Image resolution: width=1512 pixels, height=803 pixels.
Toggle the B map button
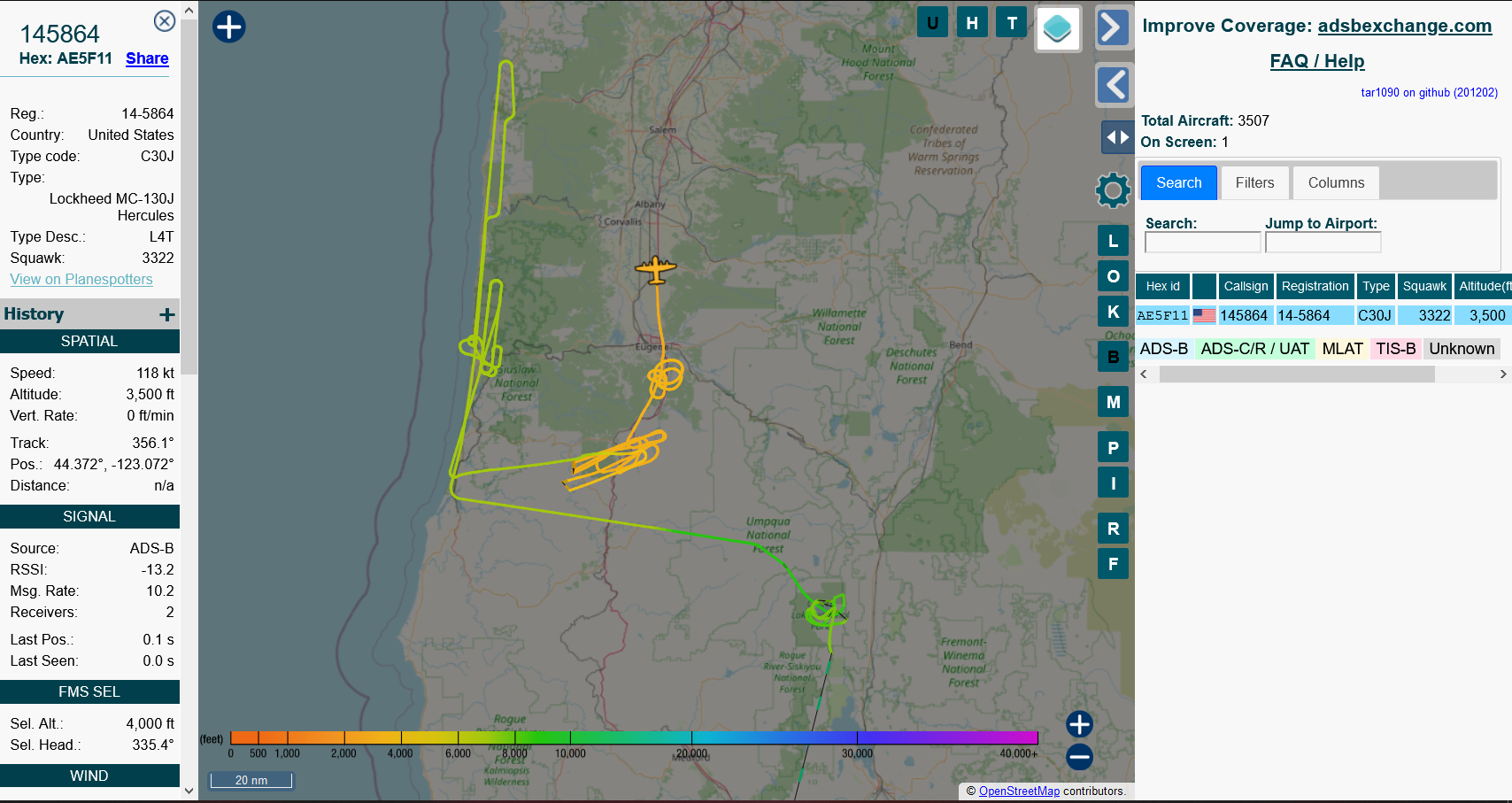pos(1114,357)
